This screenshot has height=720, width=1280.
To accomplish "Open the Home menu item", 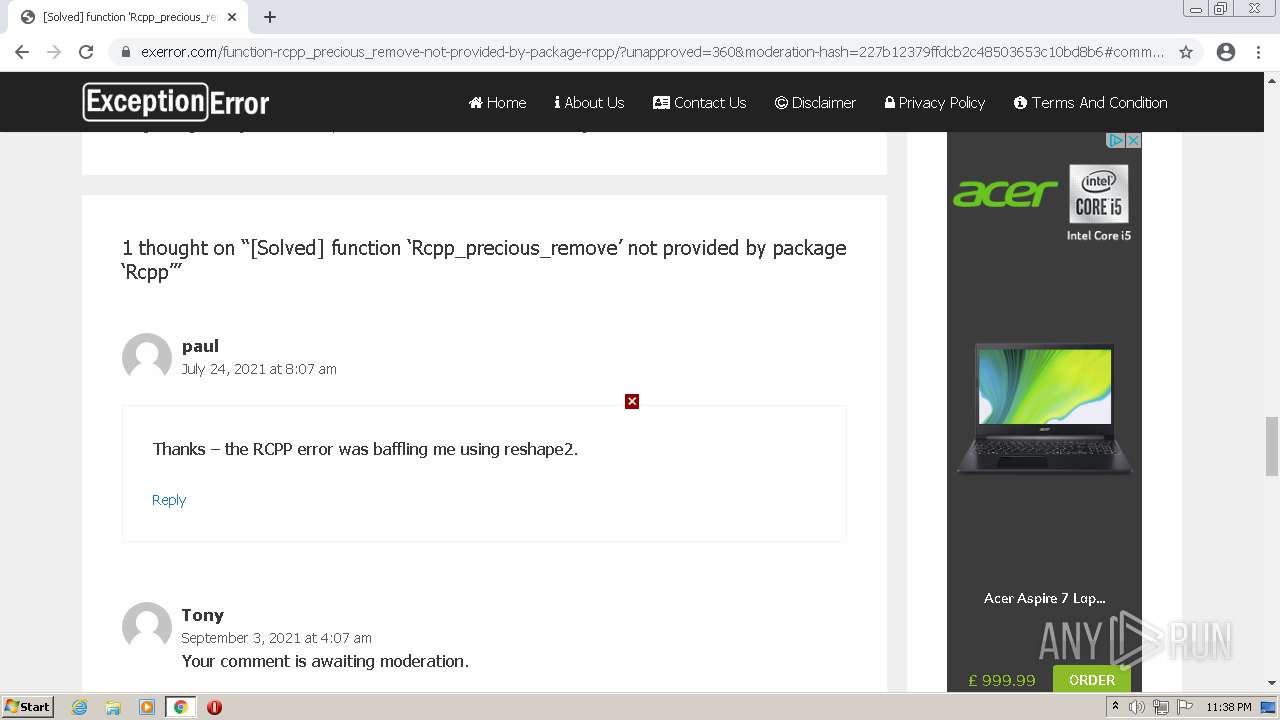I will (497, 102).
